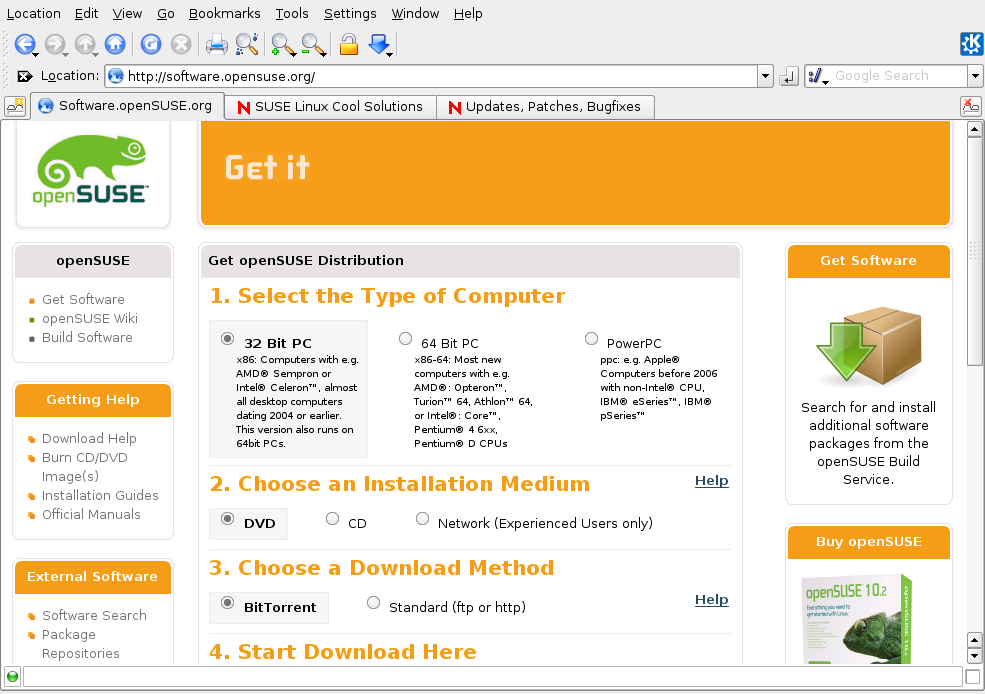Click the Go button next to location bar
Image resolution: width=985 pixels, height=694 pixels.
tap(788, 77)
